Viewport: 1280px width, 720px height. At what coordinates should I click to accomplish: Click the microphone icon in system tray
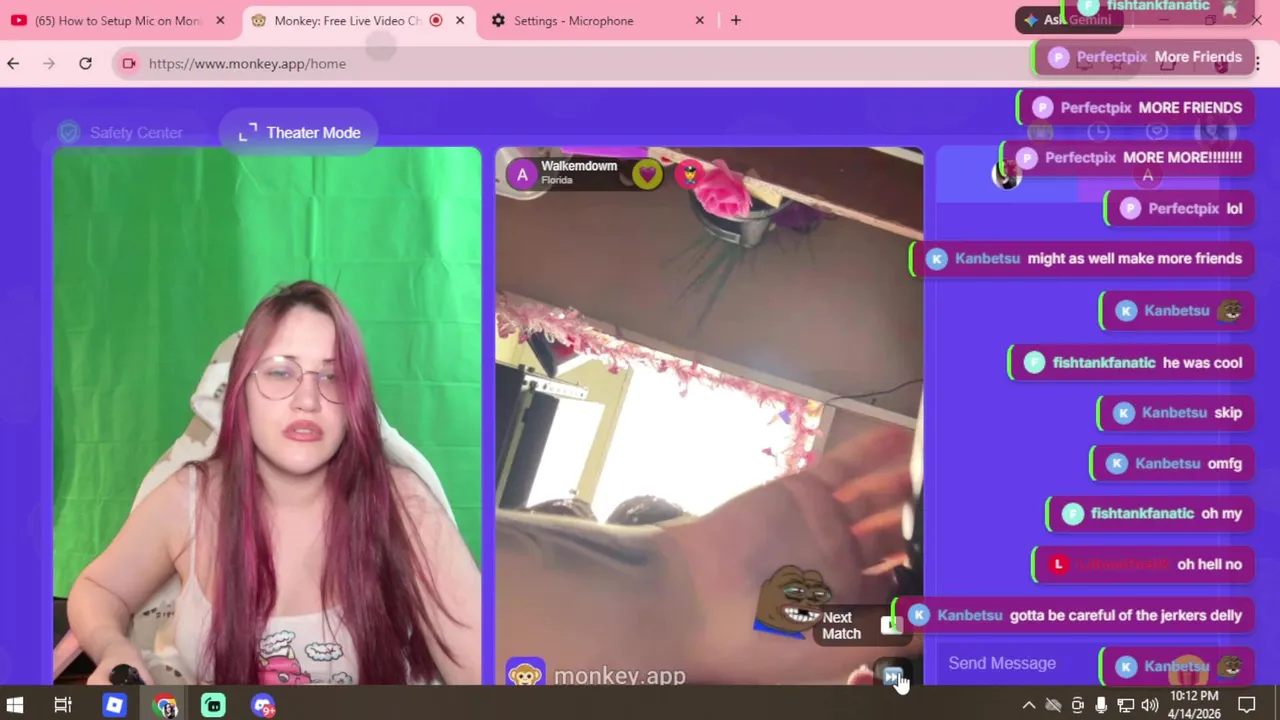(x=1101, y=705)
